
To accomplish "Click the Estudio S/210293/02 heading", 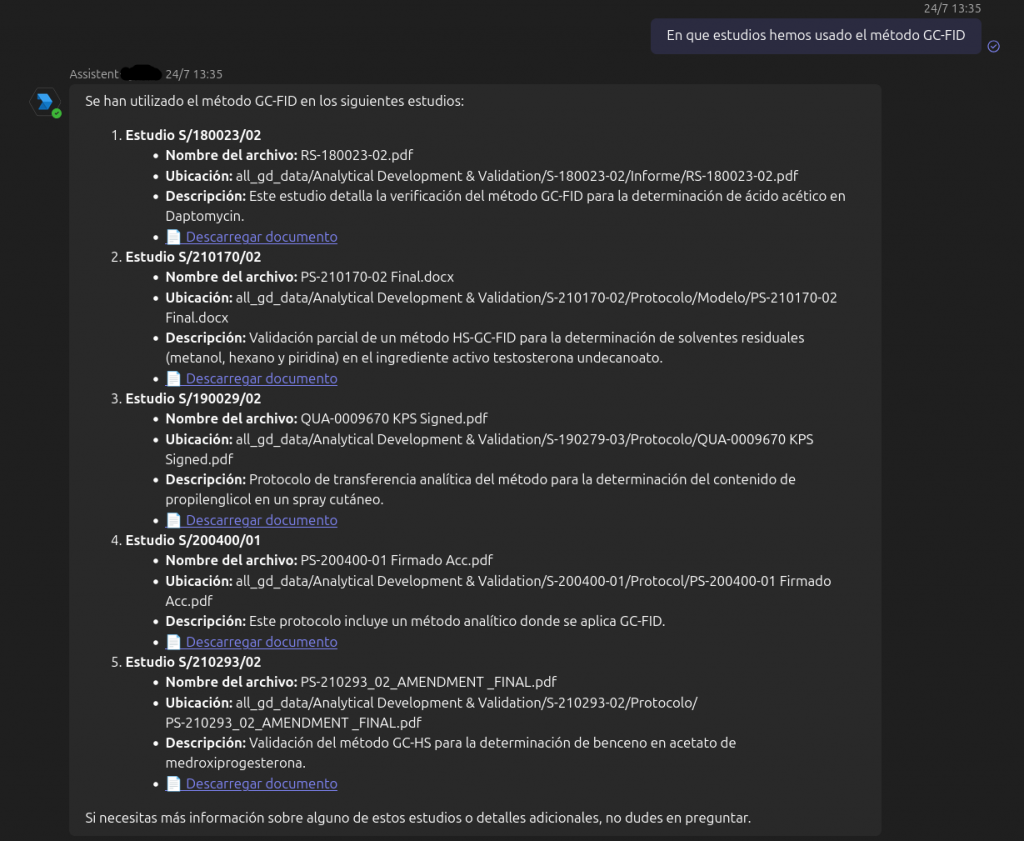I will pos(193,661).
